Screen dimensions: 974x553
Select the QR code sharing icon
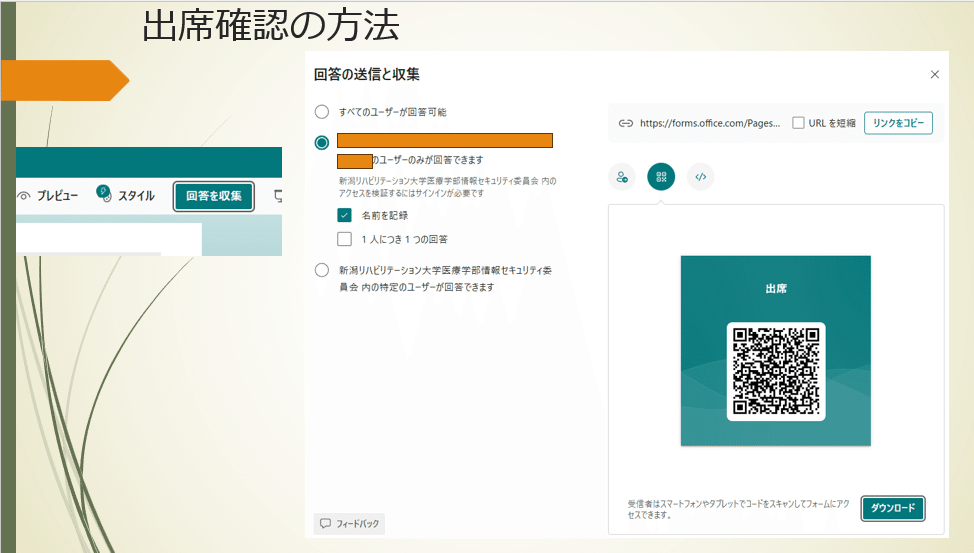(x=661, y=177)
